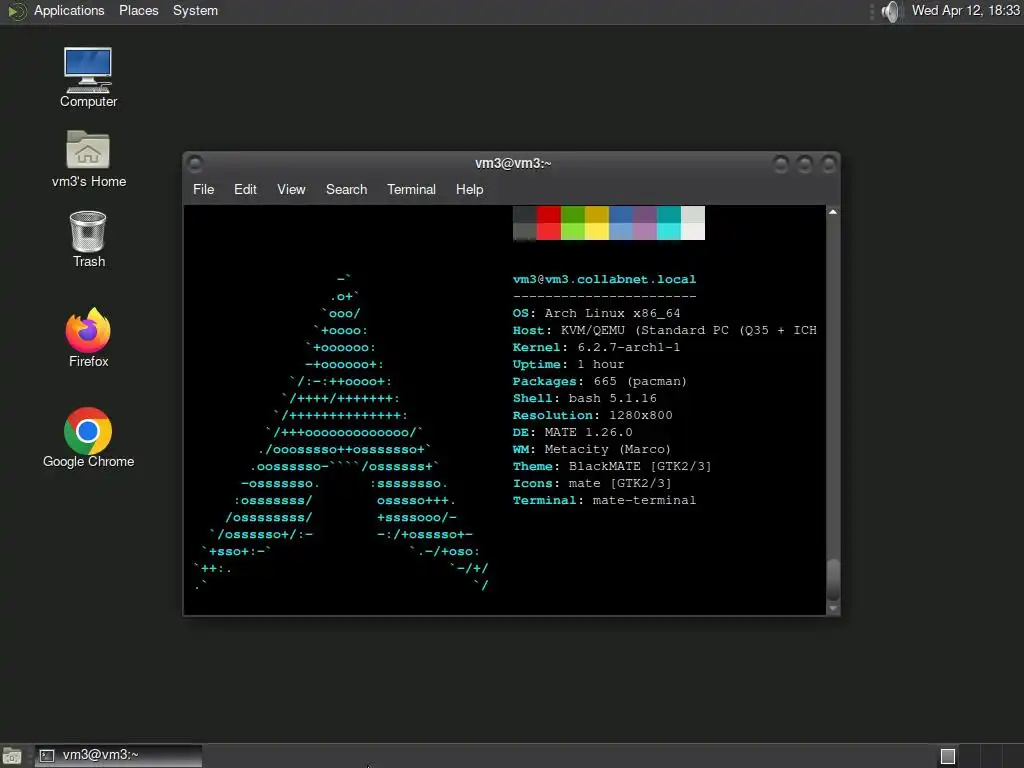Click the clock showing Wed Apr 12, 18:33
Viewport: 1024px width, 768px height.
coord(966,10)
